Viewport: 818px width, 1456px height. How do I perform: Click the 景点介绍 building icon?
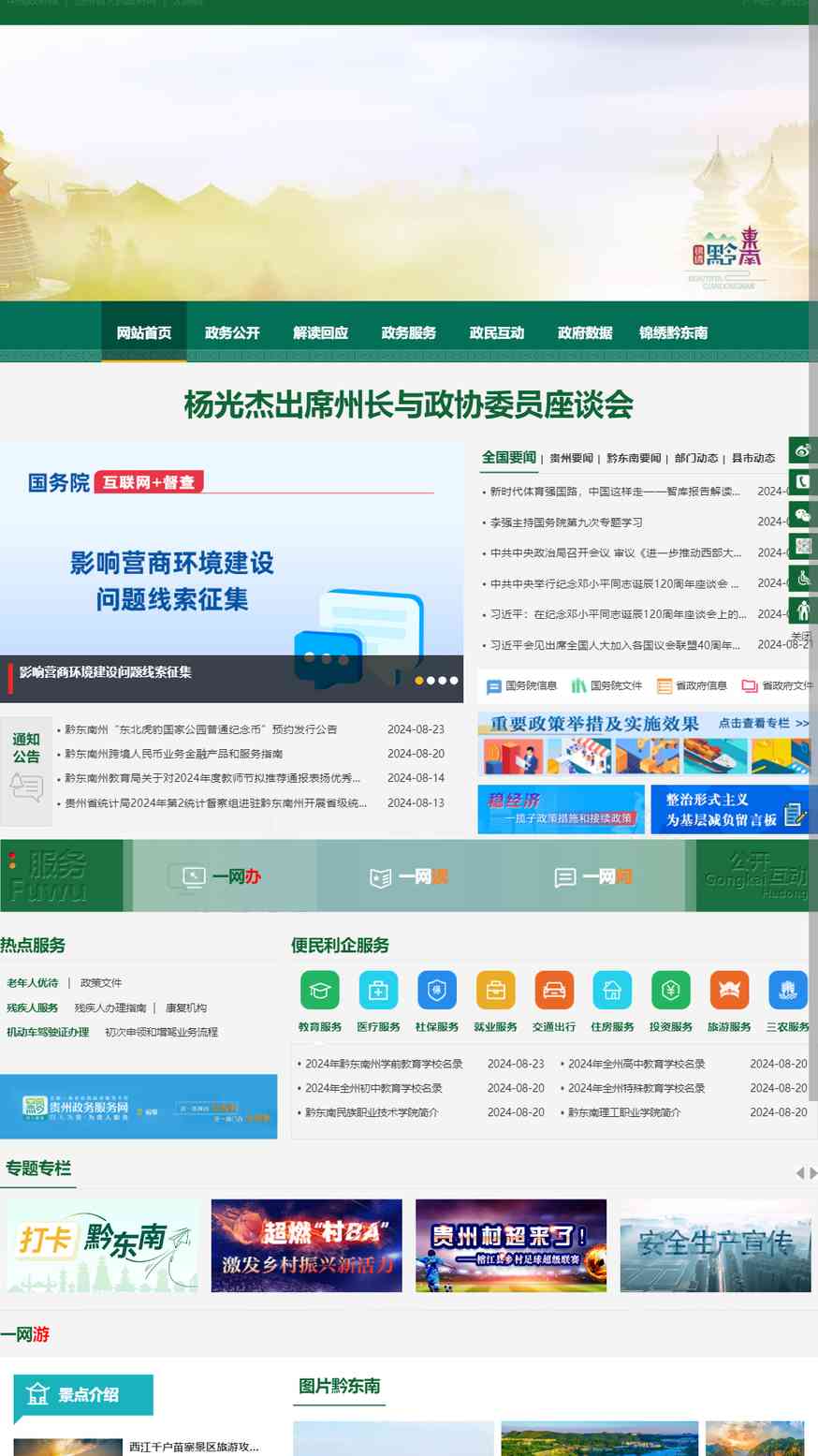coord(37,1394)
